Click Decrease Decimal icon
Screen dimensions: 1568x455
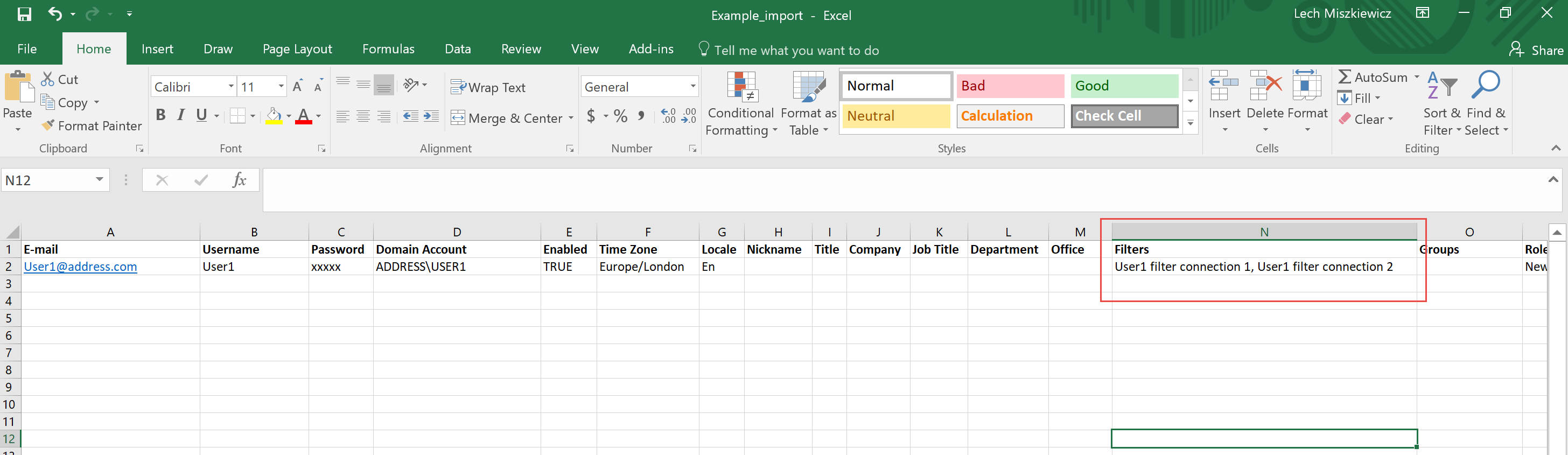[x=689, y=116]
